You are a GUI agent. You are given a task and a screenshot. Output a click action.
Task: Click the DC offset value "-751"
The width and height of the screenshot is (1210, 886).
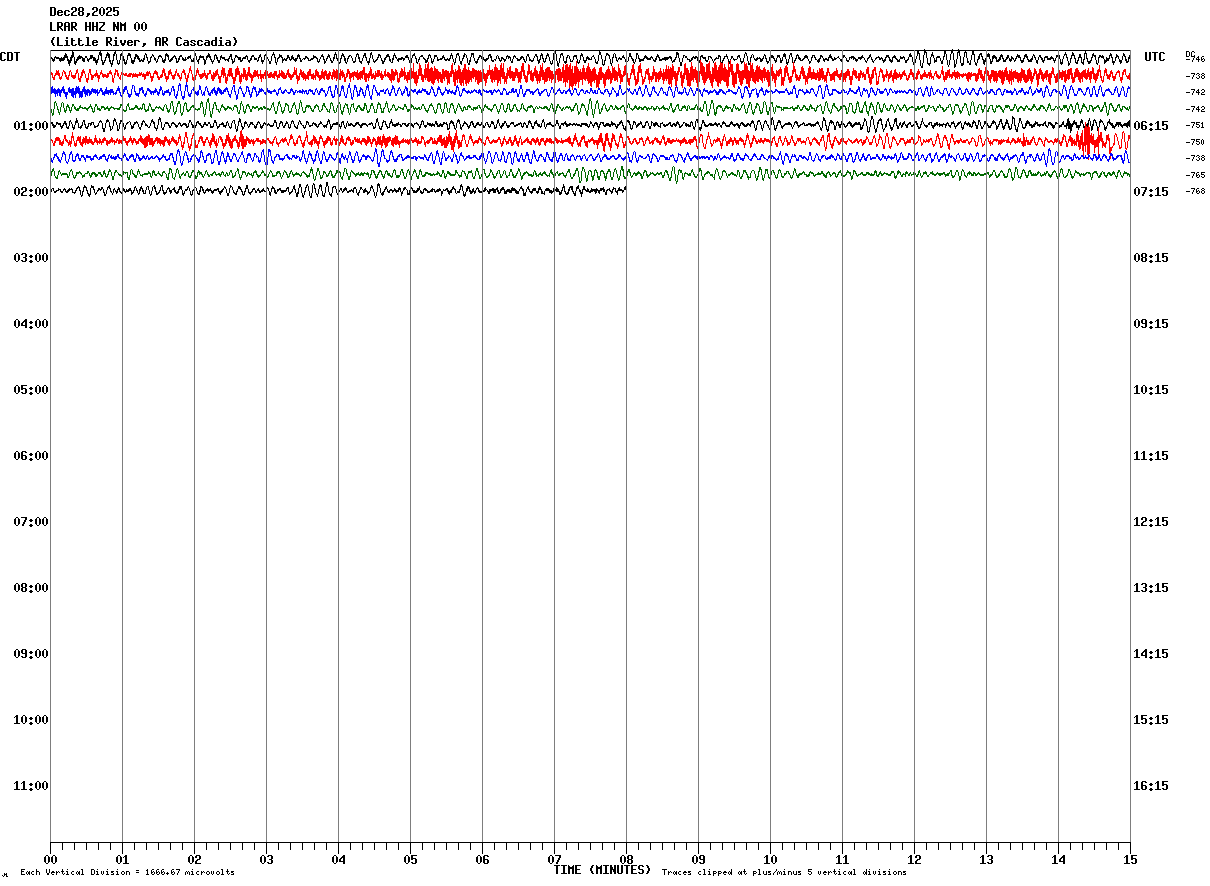(x=1195, y=125)
